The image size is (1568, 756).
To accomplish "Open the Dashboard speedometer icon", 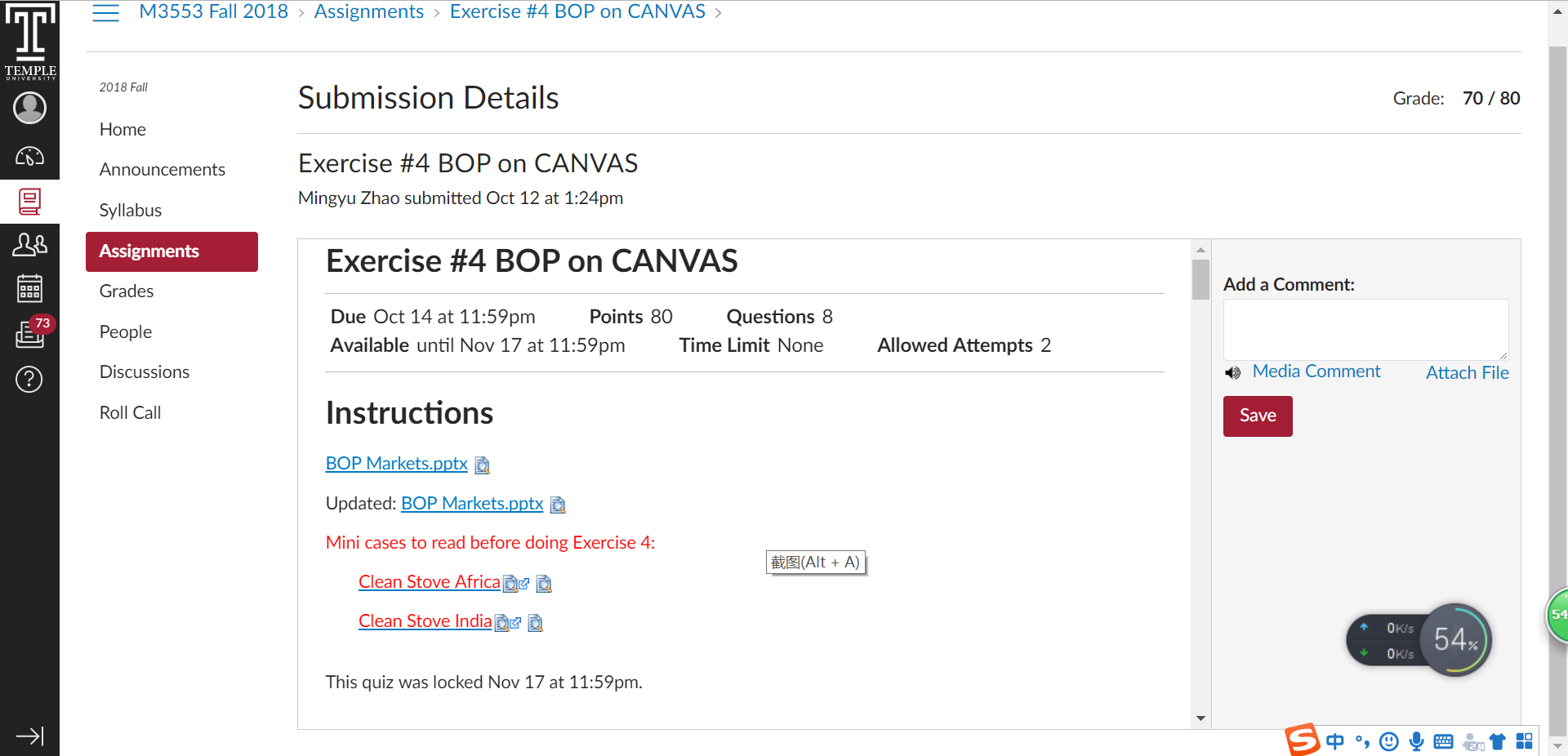I will (29, 156).
